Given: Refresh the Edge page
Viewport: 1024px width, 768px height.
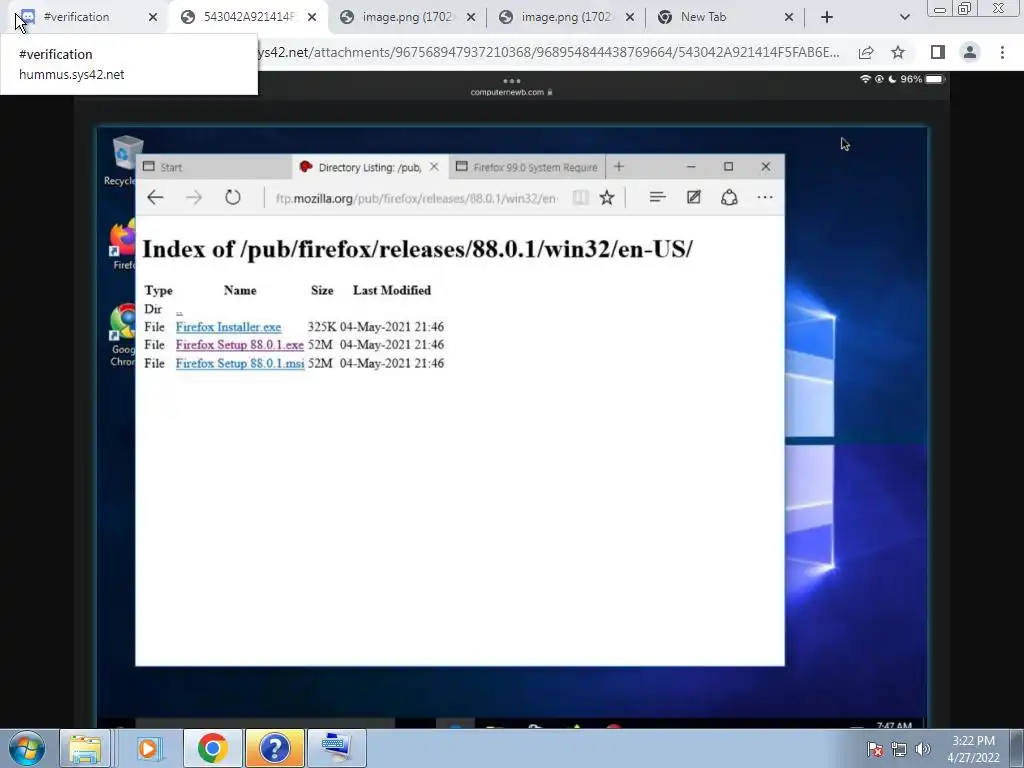Looking at the screenshot, I should (x=232, y=197).
